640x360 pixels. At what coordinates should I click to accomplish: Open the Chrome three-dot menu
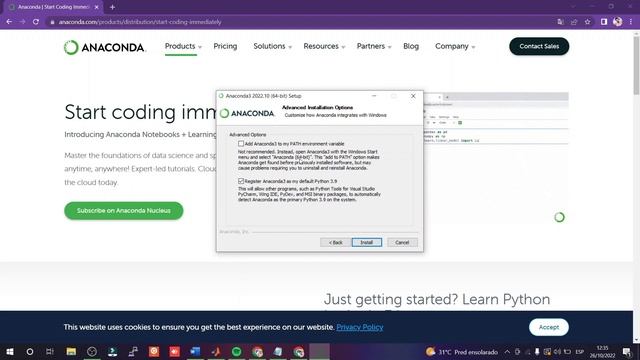tap(631, 22)
